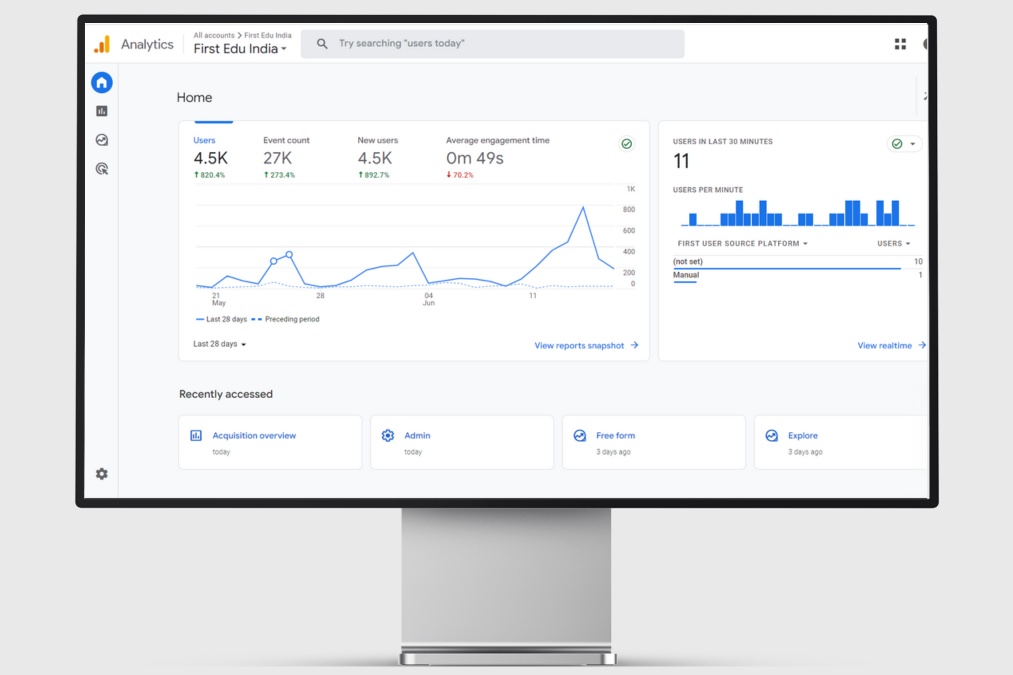The width and height of the screenshot is (1013, 675).
Task: Open the First Edu India property dropdown
Action: [x=240, y=48]
